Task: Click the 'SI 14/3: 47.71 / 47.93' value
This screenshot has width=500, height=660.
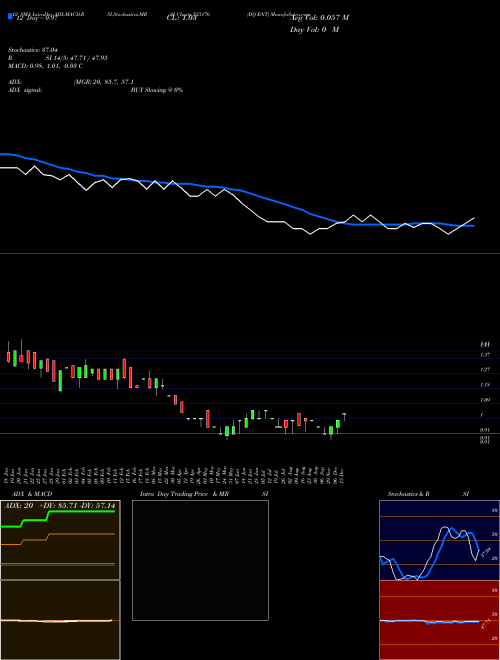Action: pos(77,58)
